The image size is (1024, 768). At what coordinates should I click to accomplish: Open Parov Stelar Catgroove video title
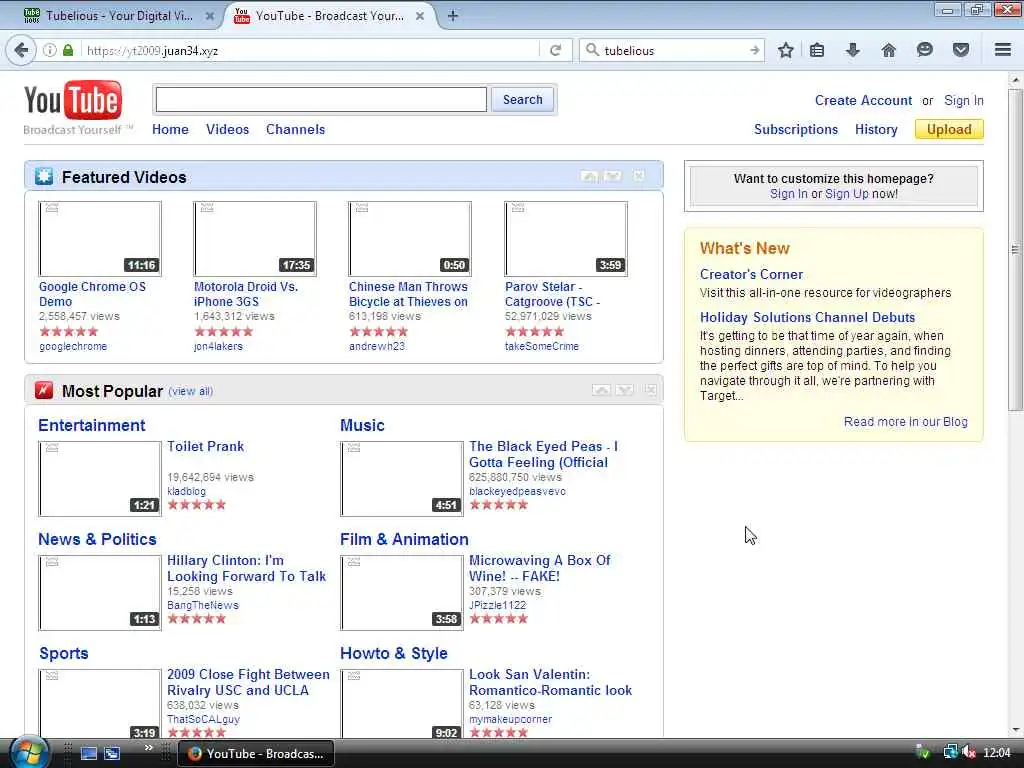click(552, 294)
